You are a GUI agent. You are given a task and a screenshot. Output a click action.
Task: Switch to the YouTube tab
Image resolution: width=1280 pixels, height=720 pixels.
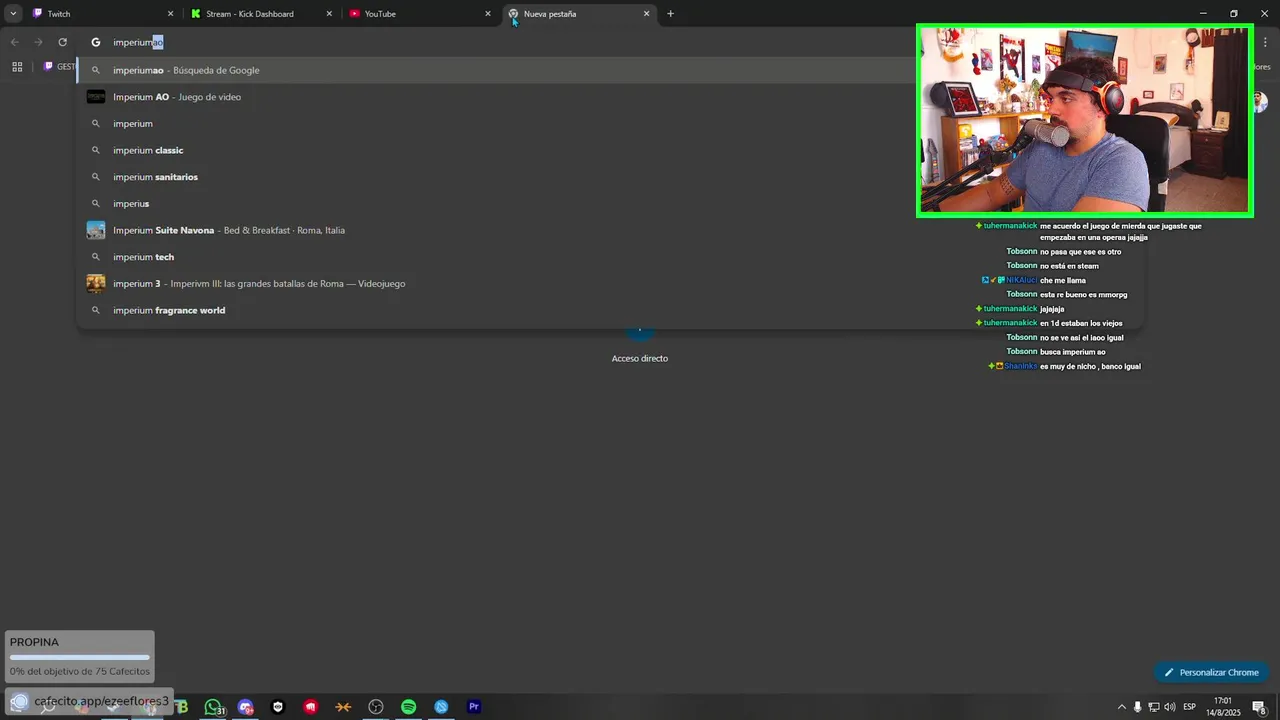tap(420, 14)
